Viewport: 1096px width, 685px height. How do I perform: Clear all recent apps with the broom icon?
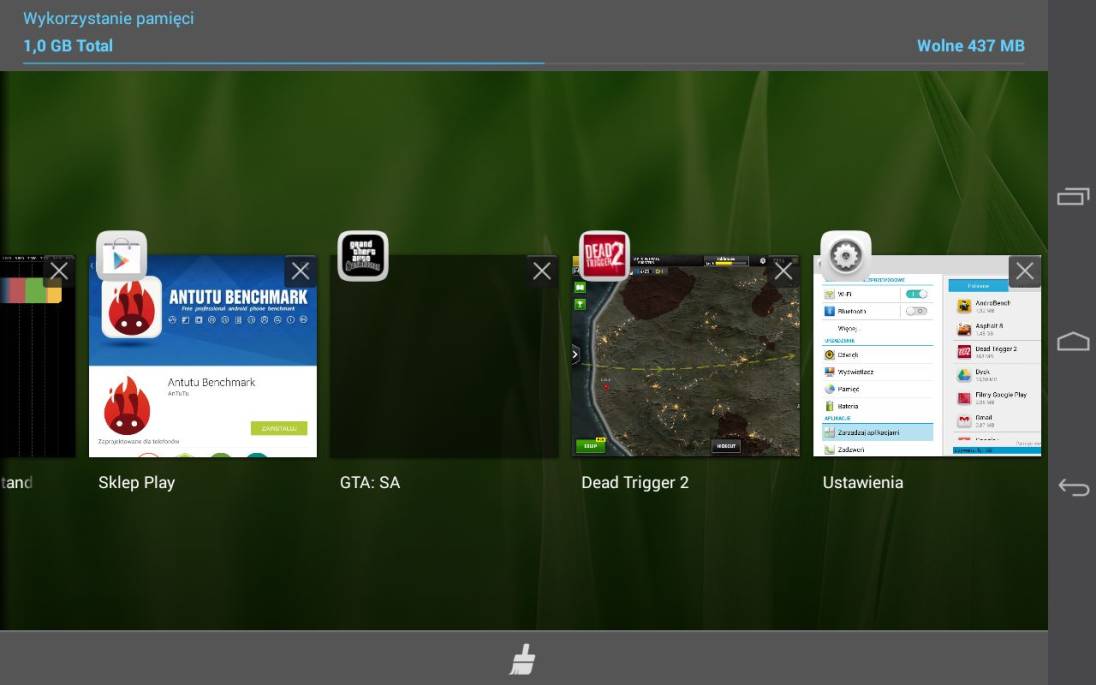523,659
